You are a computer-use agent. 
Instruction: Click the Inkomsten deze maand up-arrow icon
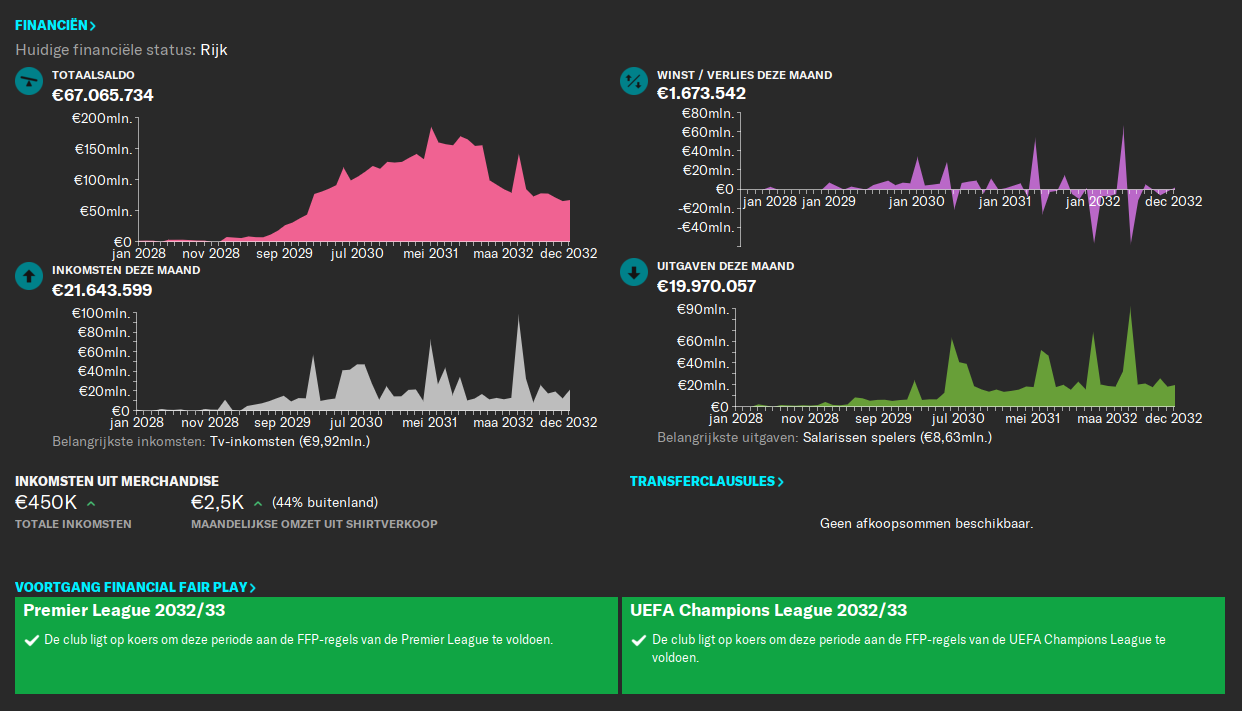click(x=27, y=276)
